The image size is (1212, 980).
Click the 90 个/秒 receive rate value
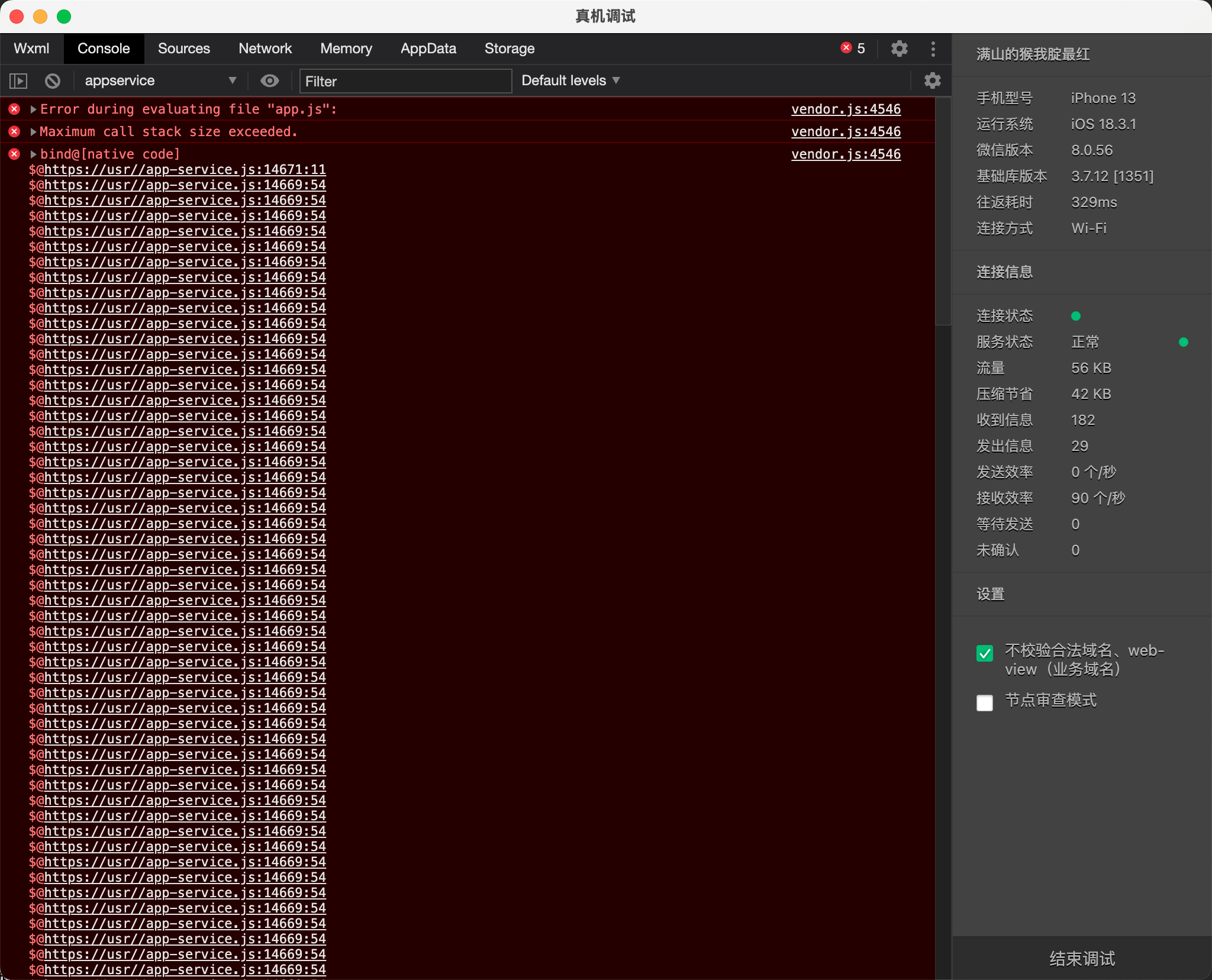pos(1098,498)
